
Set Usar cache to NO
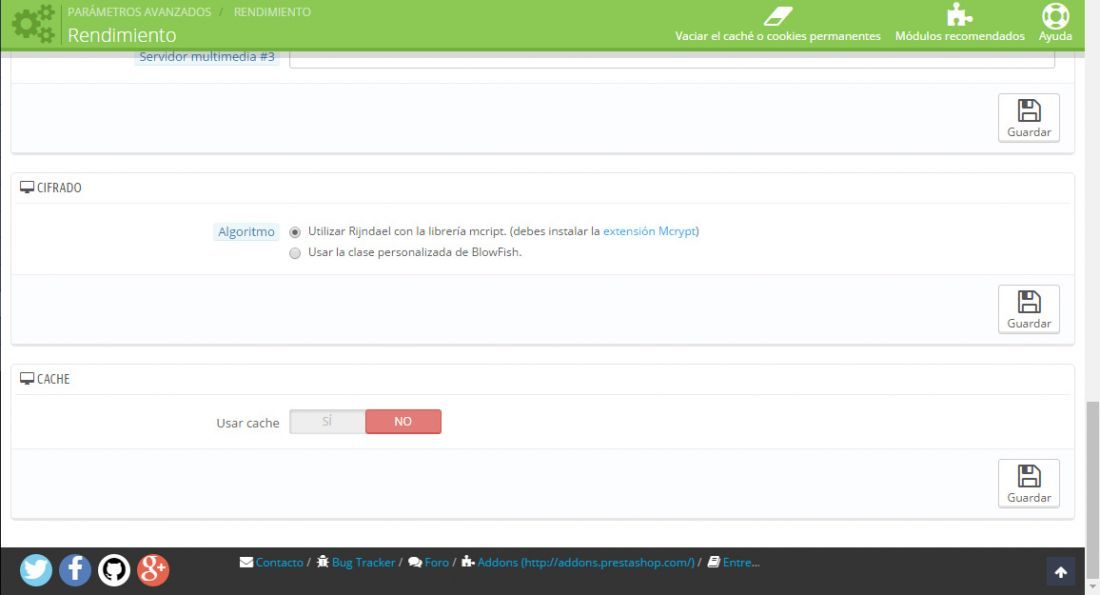(x=403, y=422)
